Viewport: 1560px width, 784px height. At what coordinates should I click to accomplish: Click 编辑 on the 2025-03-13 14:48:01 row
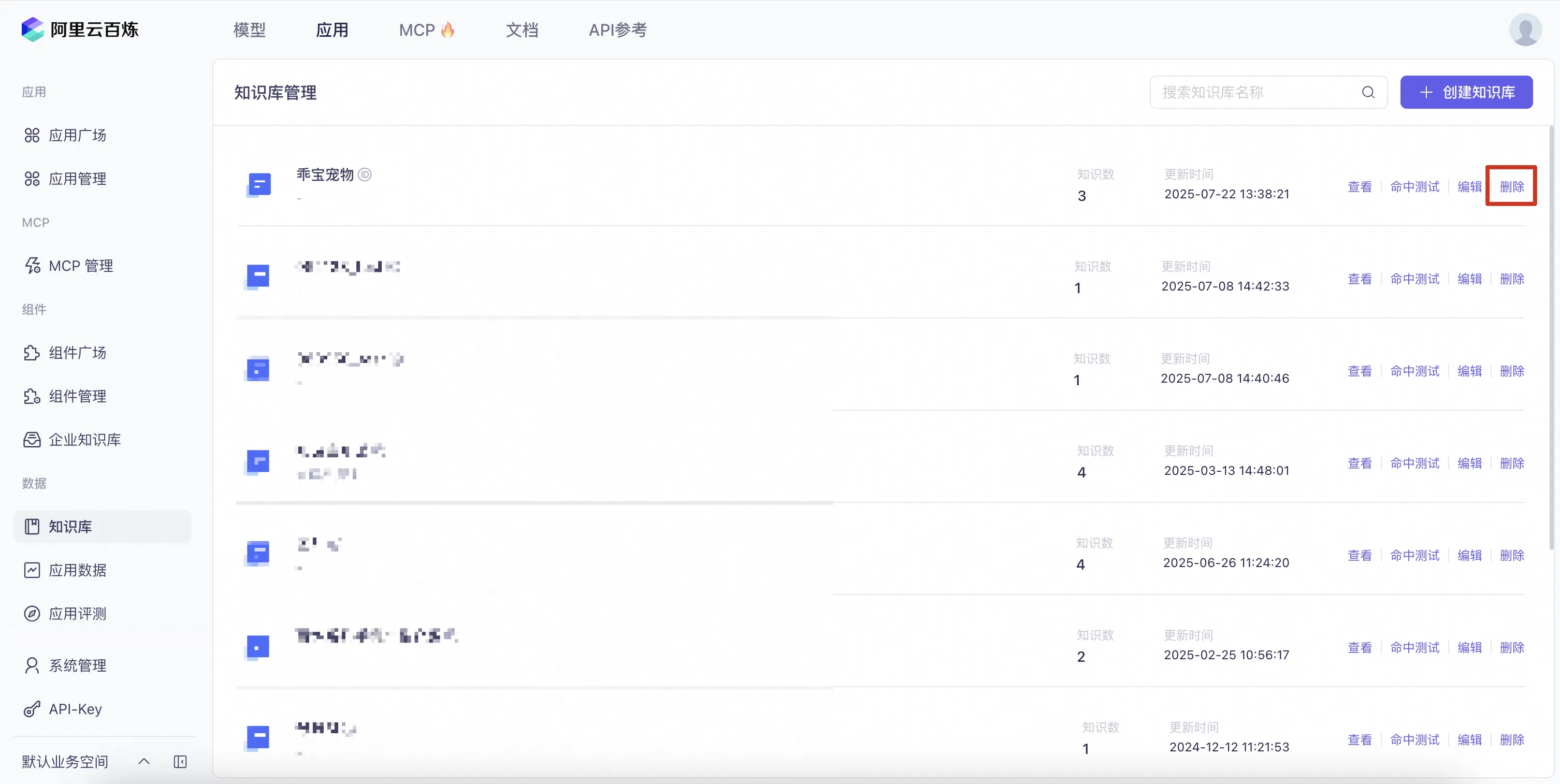pos(1469,463)
